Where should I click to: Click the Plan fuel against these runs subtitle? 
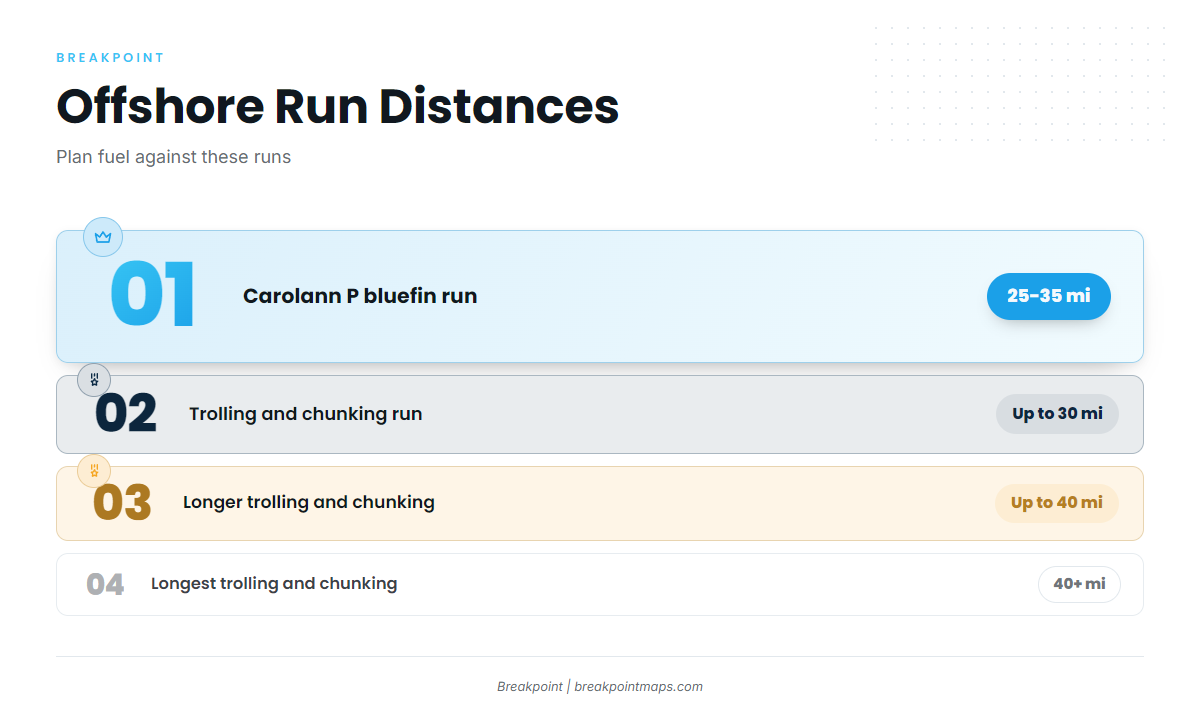pyautogui.click(x=174, y=157)
